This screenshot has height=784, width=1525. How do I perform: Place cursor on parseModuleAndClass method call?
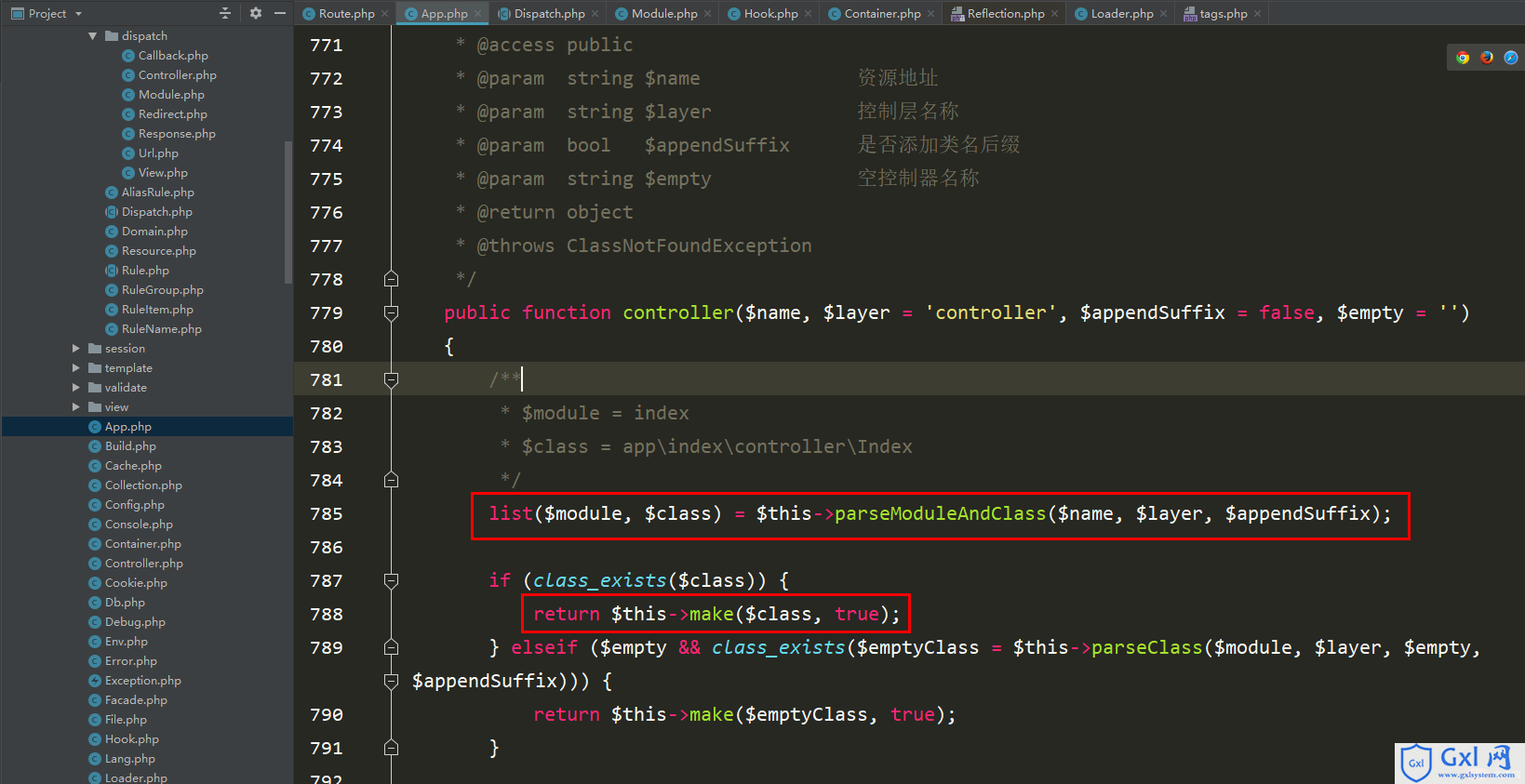point(940,513)
